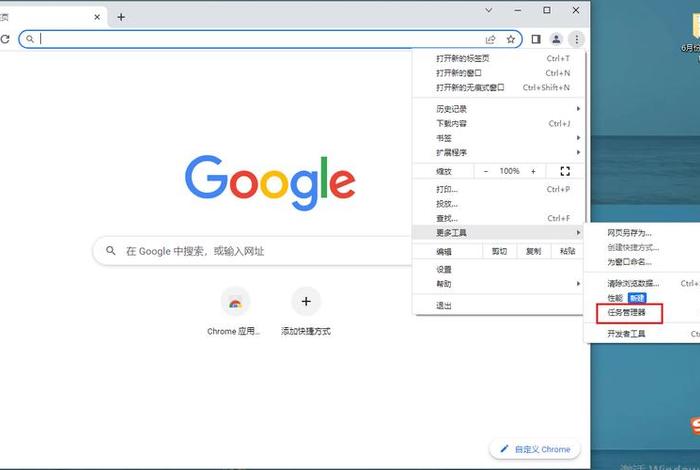Click the Google logo
This screenshot has height=470, width=700.
coord(270,182)
